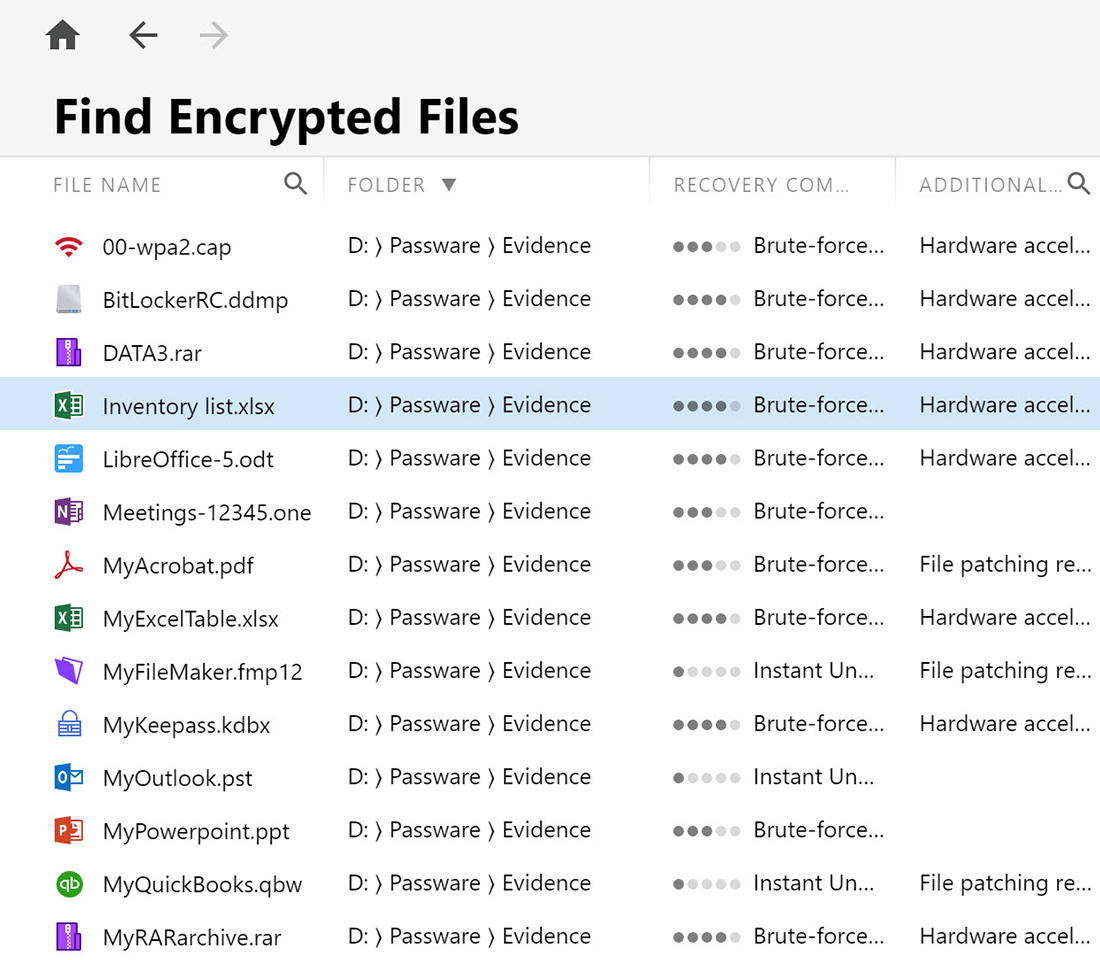Go to the home screen
This screenshot has height=960, width=1100.
point(63,36)
